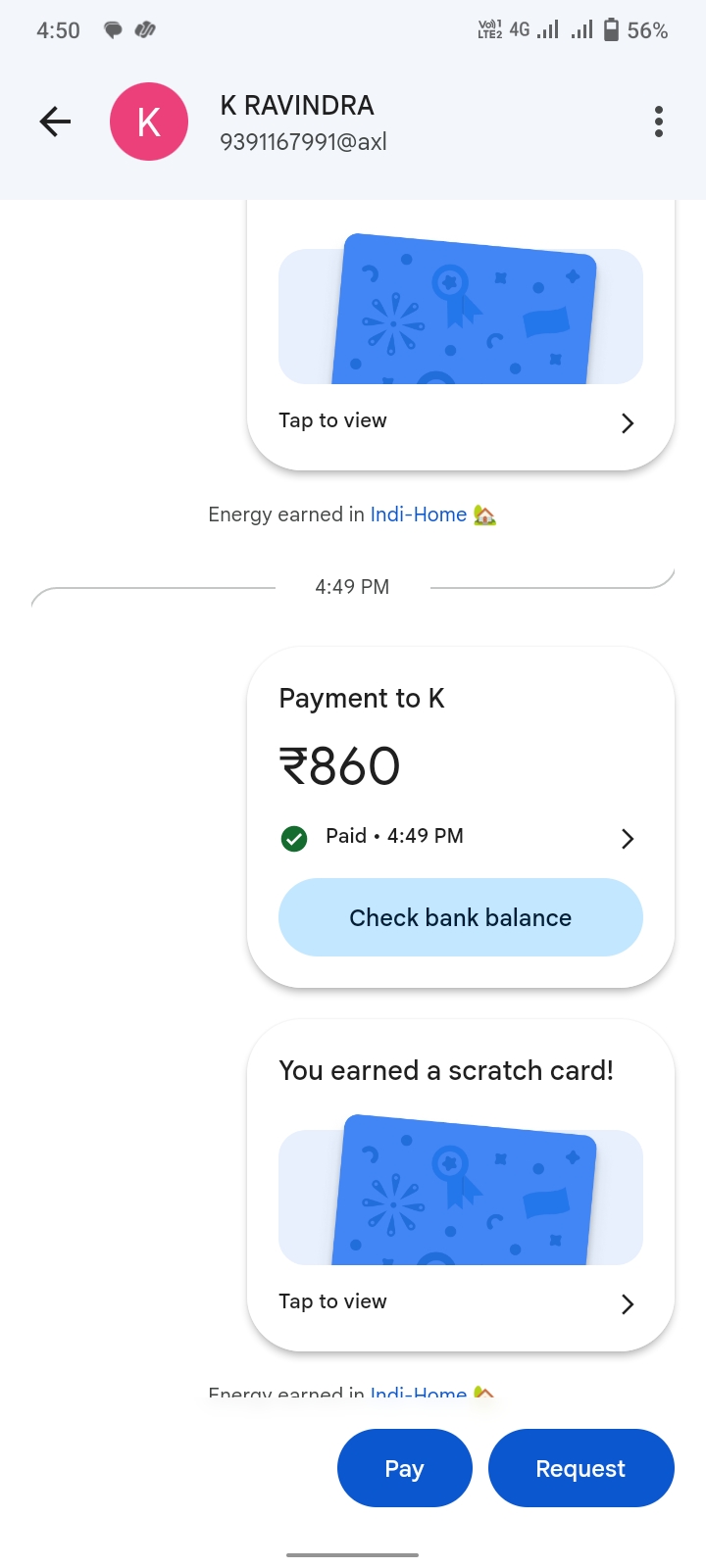706x1568 pixels.
Task: Tap the chat bubble notification icon
Action: [x=114, y=30]
